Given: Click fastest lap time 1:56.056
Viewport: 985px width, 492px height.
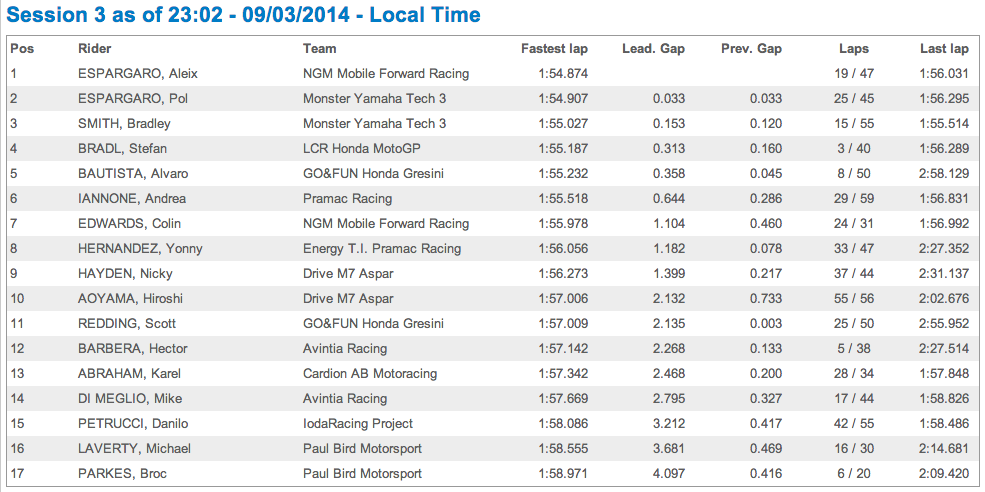Looking at the screenshot, I should pos(563,249).
